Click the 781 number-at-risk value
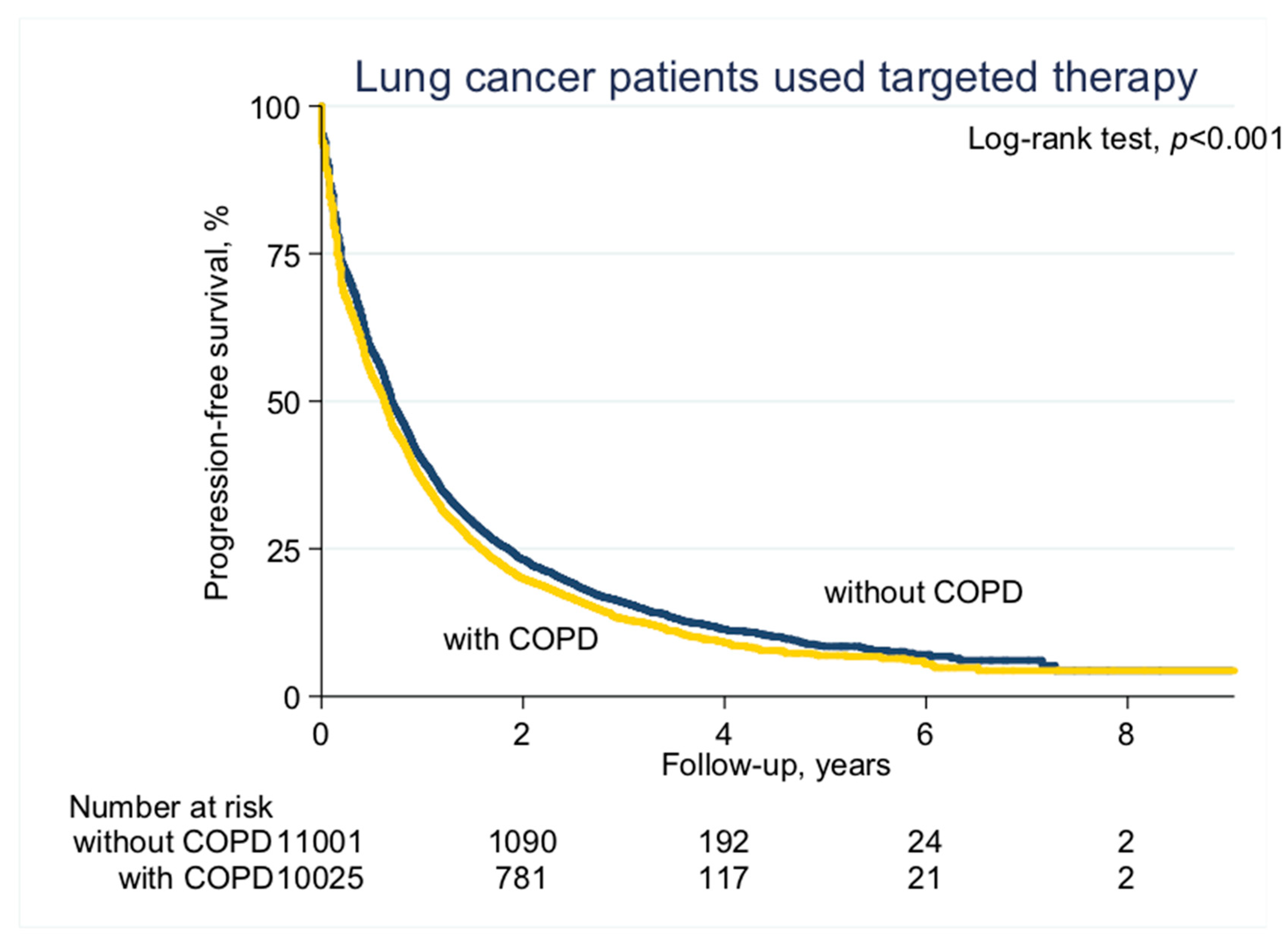 click(x=521, y=878)
